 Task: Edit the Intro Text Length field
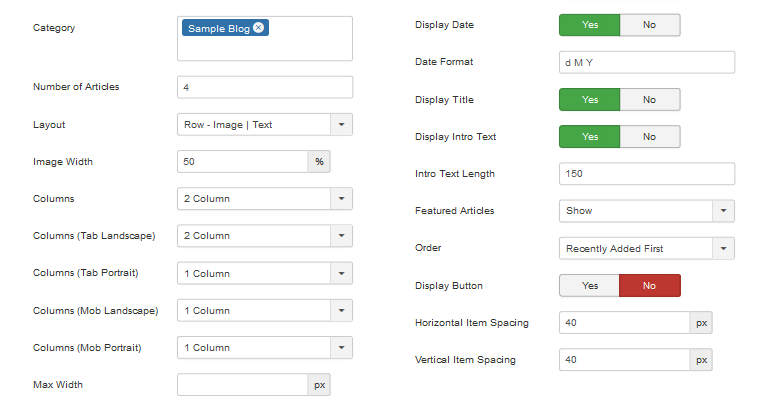coord(646,174)
